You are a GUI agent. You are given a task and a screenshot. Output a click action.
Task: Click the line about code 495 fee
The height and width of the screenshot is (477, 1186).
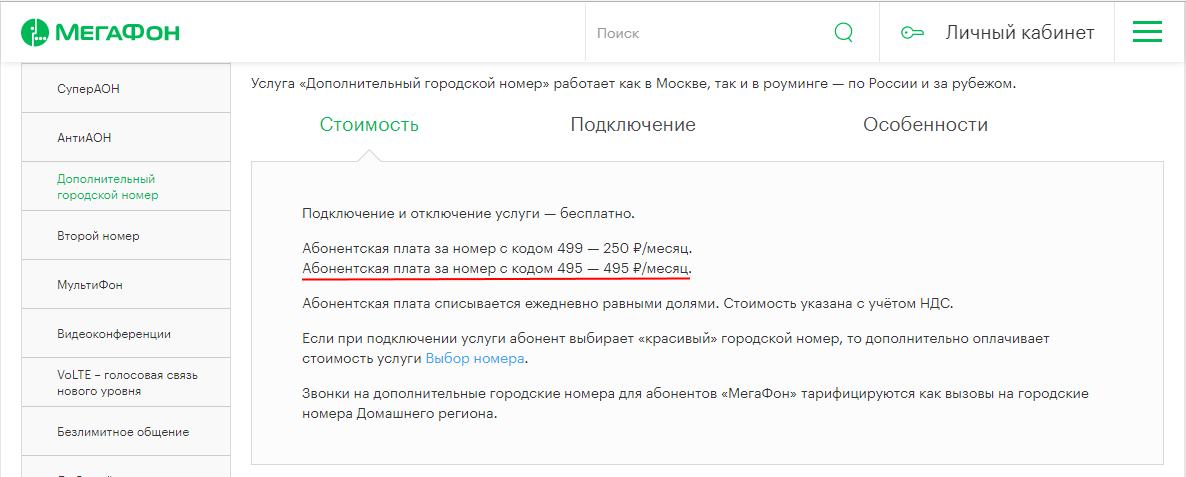(497, 268)
